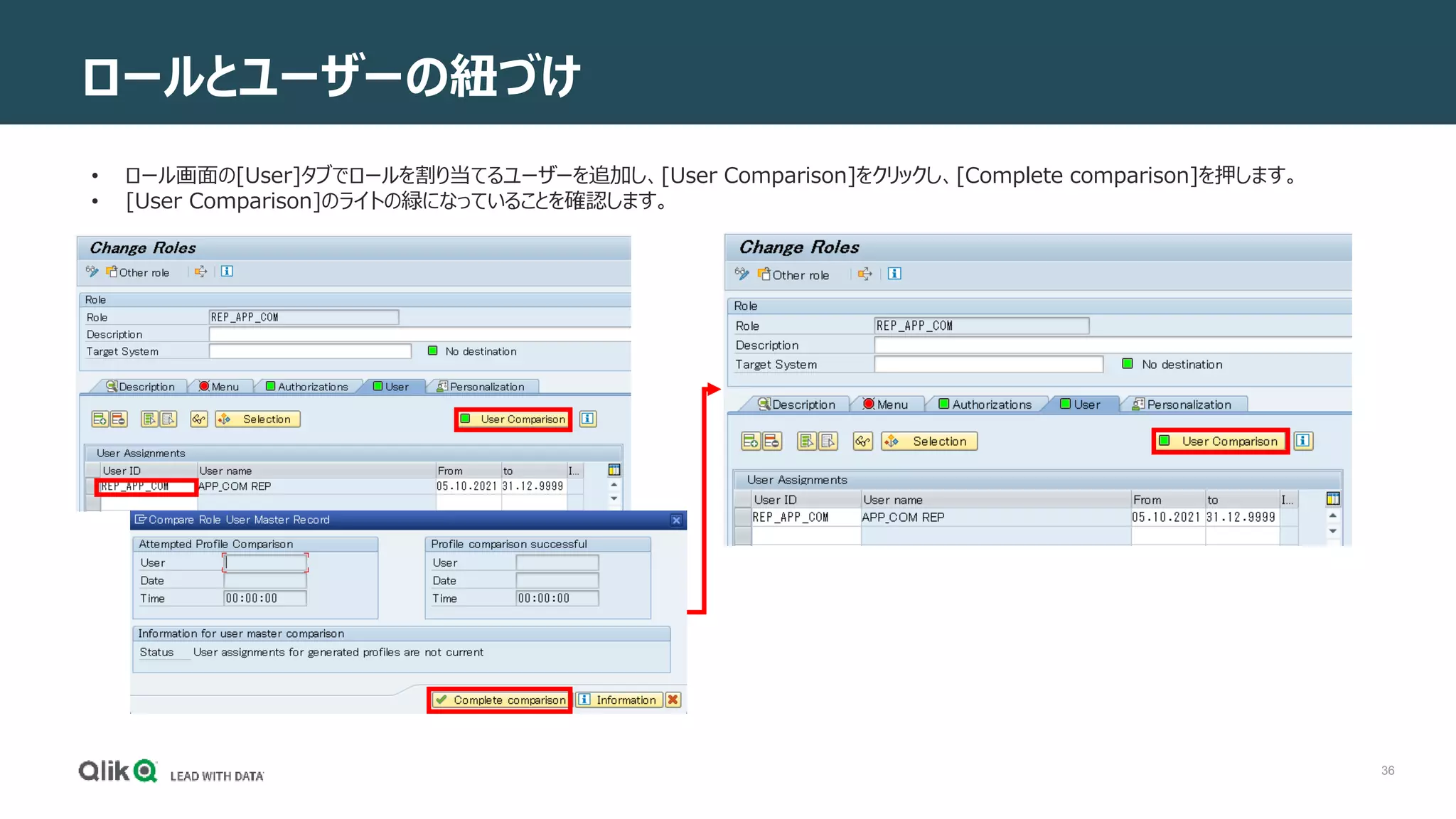Image resolution: width=1456 pixels, height=819 pixels.
Task: Click Other role icon in left Change Roles toolbar
Action: point(112,272)
